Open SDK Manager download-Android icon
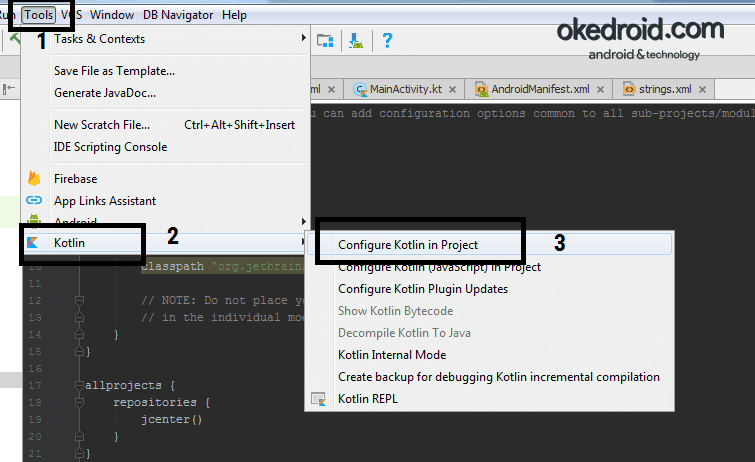The height and width of the screenshot is (462, 755). tap(356, 40)
